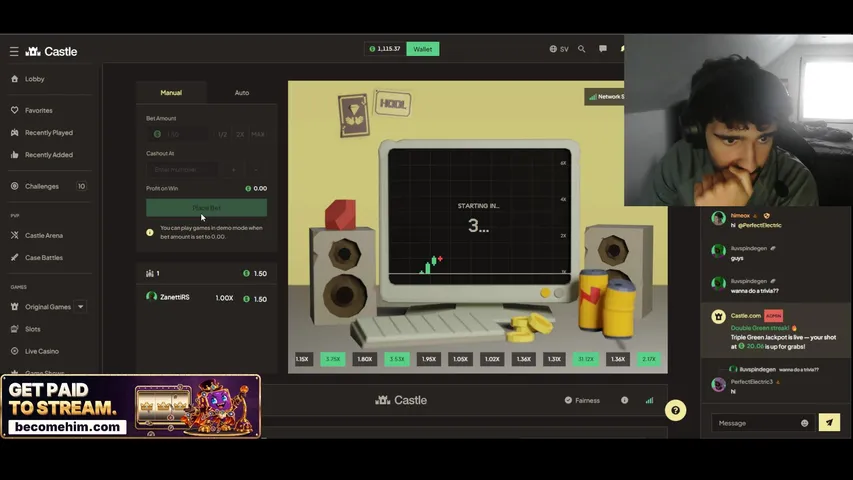Viewport: 853px width, 480px height.
Task: Click the 31.12X history result chip
Action: (x=586, y=359)
